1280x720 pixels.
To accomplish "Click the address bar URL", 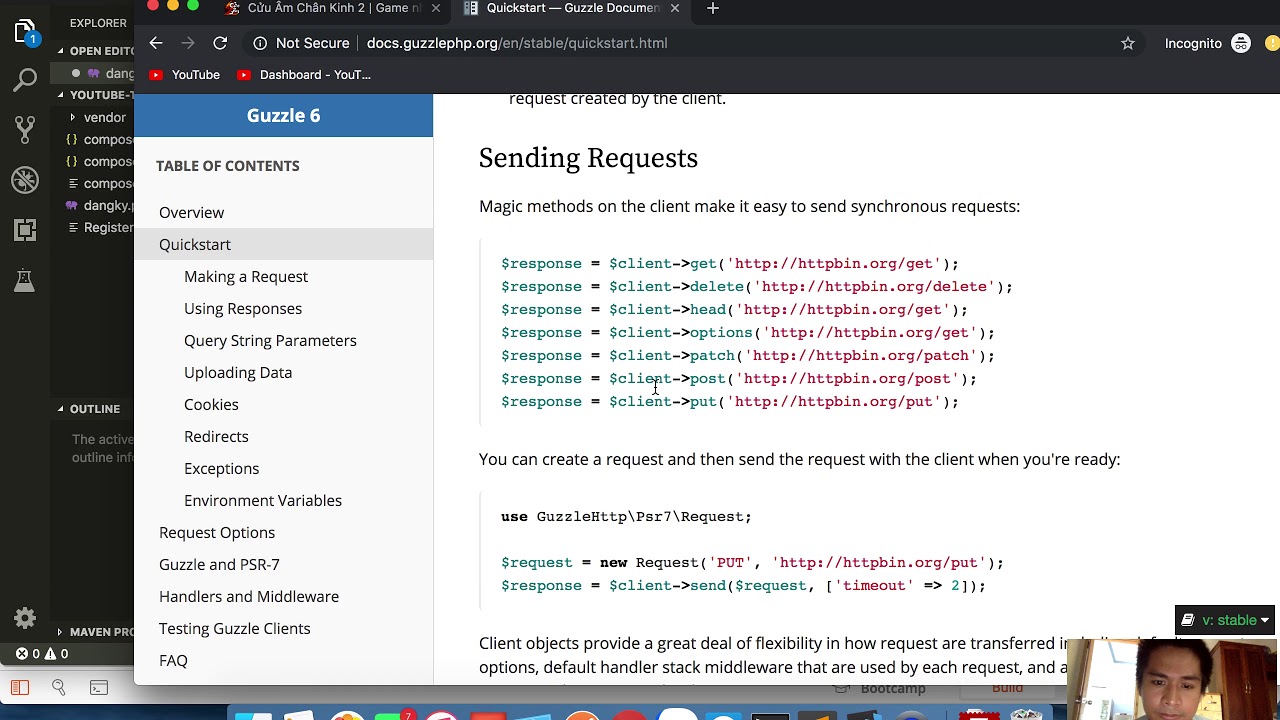I will [x=517, y=43].
